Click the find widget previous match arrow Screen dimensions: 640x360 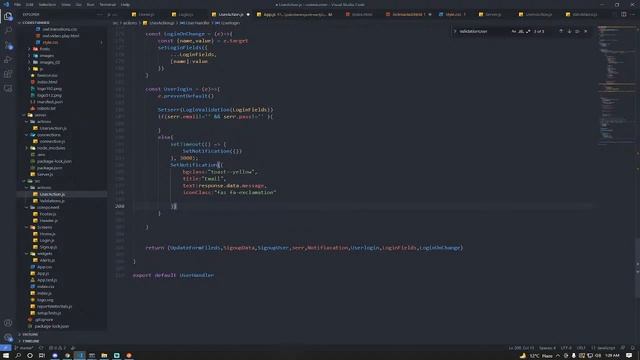(561, 31)
